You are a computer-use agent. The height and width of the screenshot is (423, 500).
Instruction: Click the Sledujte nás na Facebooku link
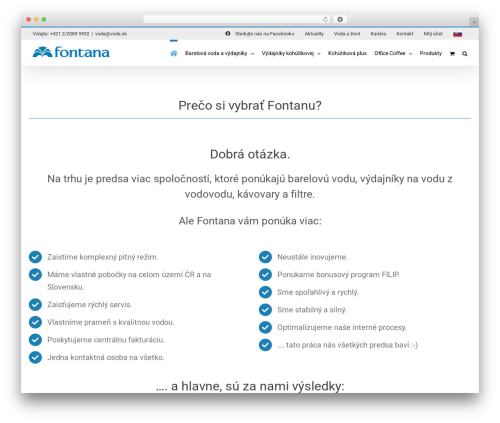pyautogui.click(x=265, y=34)
